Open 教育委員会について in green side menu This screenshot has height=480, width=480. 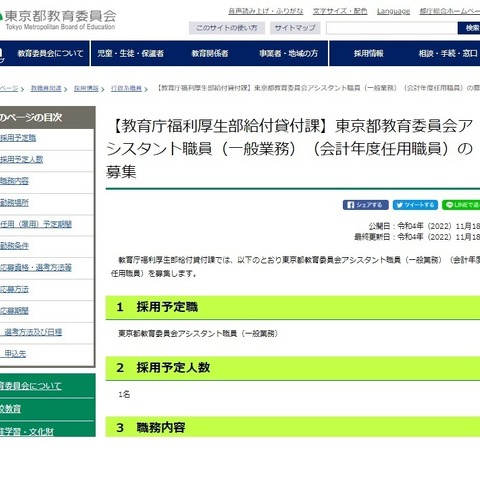pyautogui.click(x=31, y=386)
